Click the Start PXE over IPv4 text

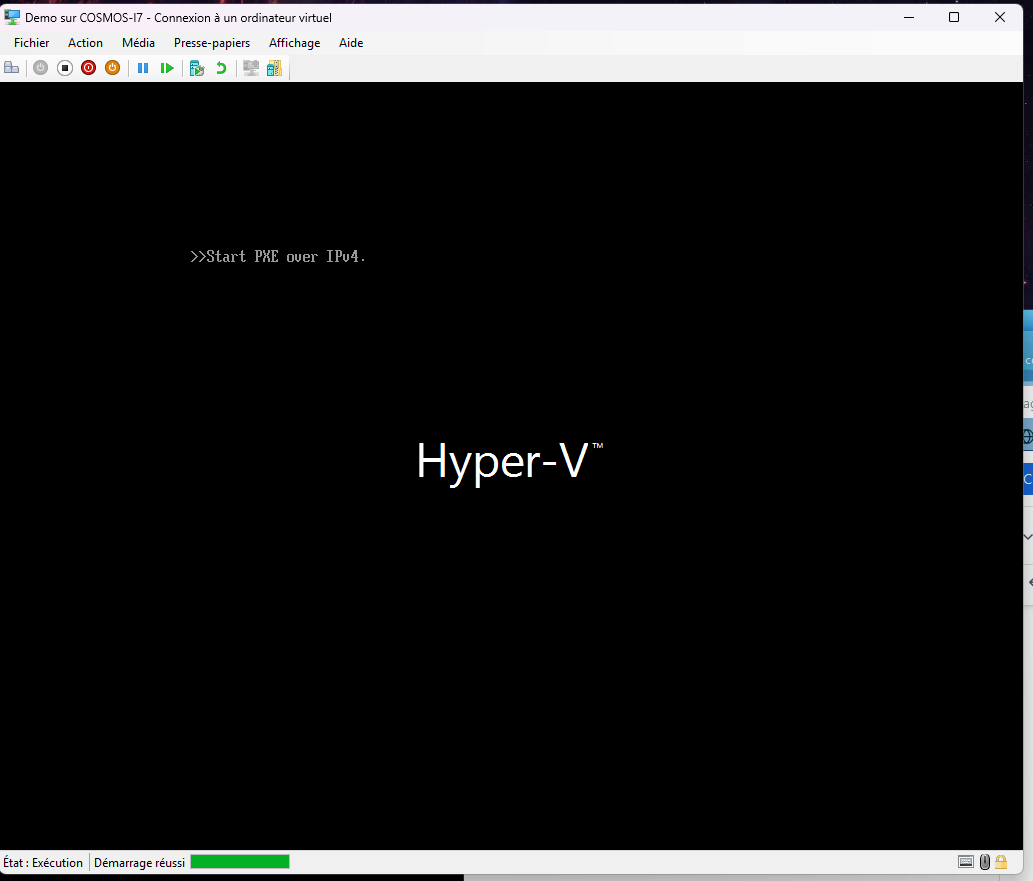278,257
